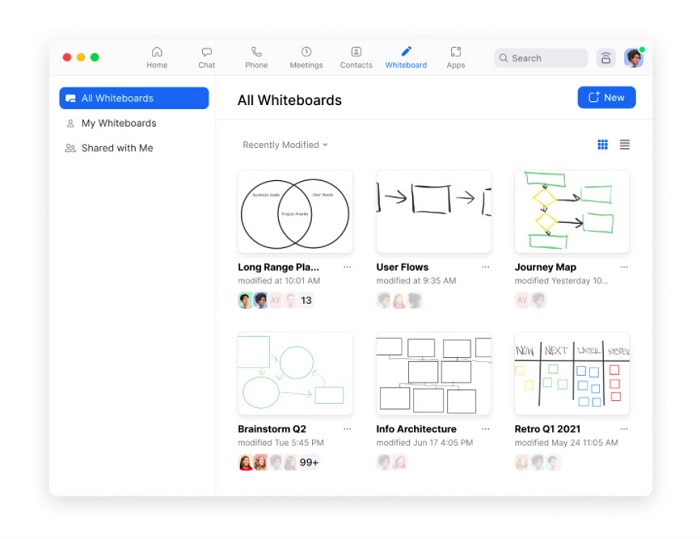Click the screen share icon beside search
700x539 pixels.
click(606, 58)
